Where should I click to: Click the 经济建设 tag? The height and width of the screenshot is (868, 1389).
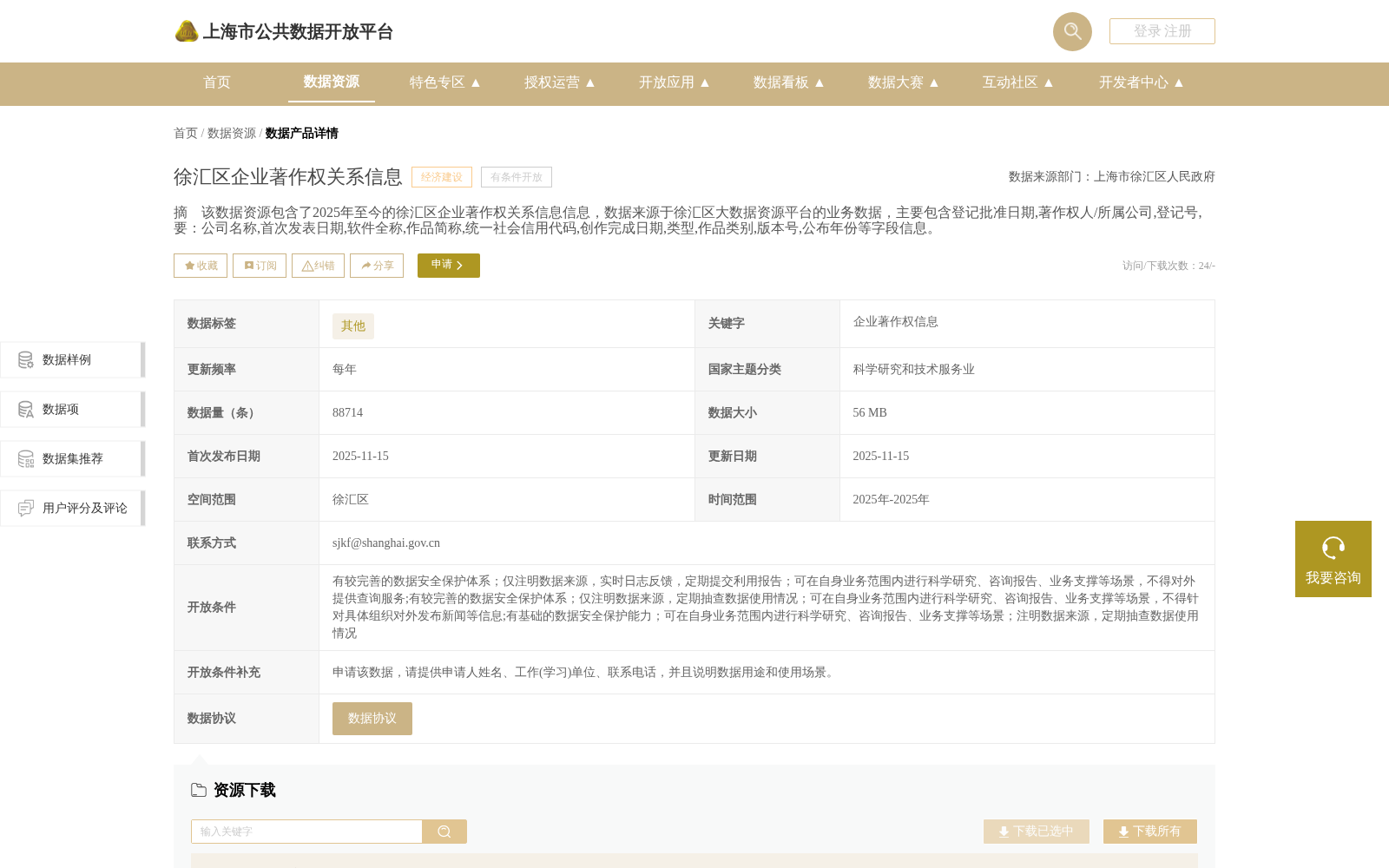[442, 177]
